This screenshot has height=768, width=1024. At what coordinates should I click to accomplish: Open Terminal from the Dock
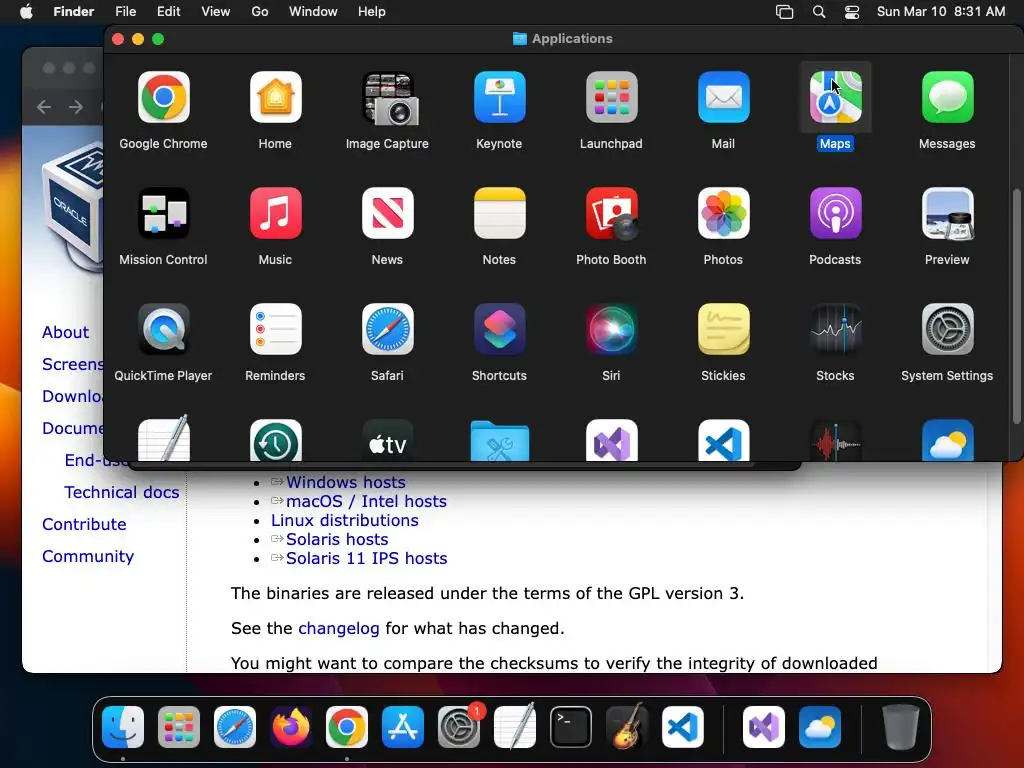571,727
